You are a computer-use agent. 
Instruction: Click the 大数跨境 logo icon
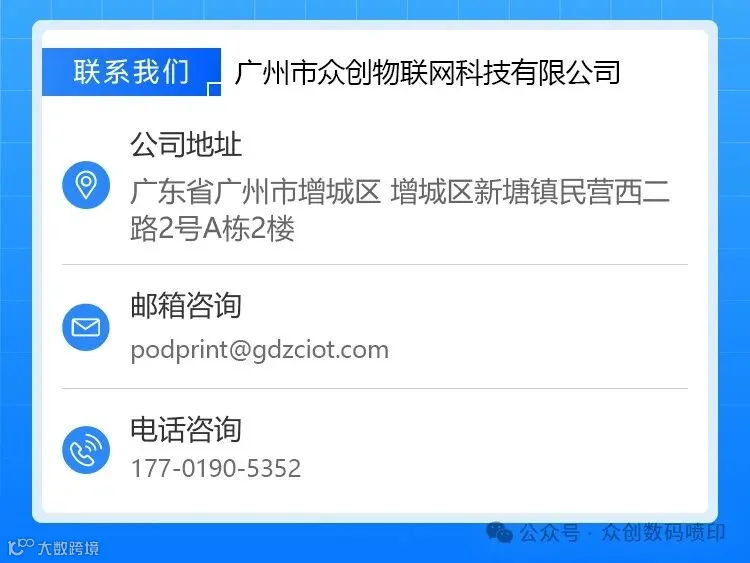tap(21, 547)
